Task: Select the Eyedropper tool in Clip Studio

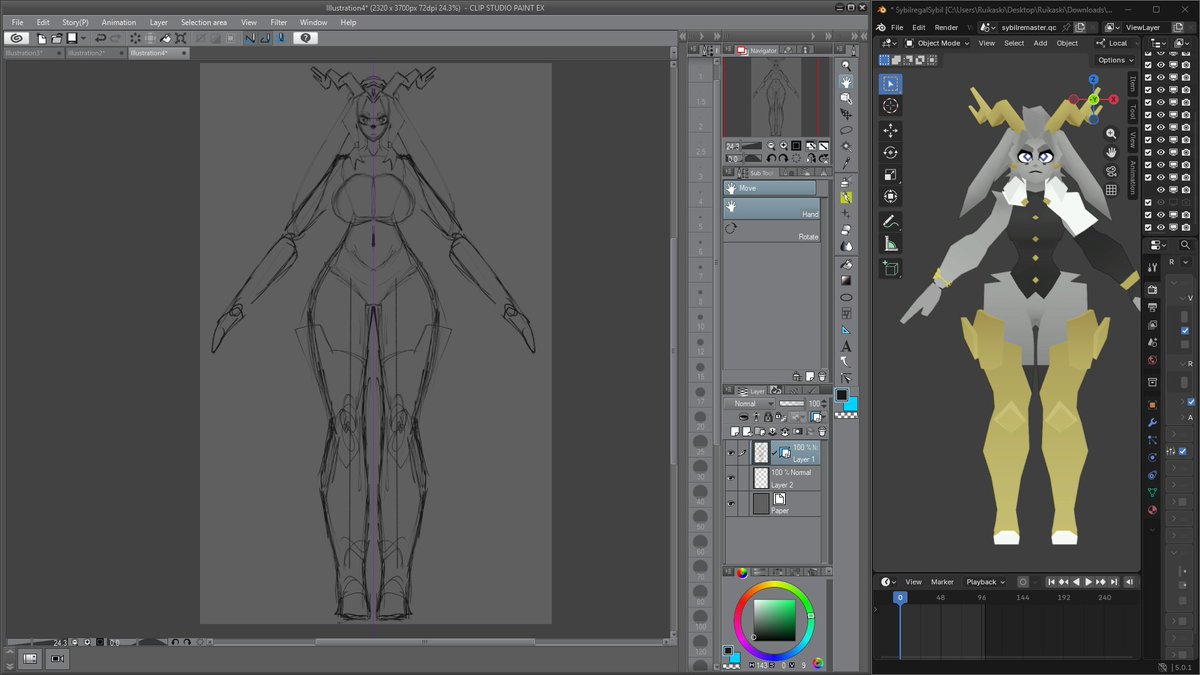Action: 846,162
